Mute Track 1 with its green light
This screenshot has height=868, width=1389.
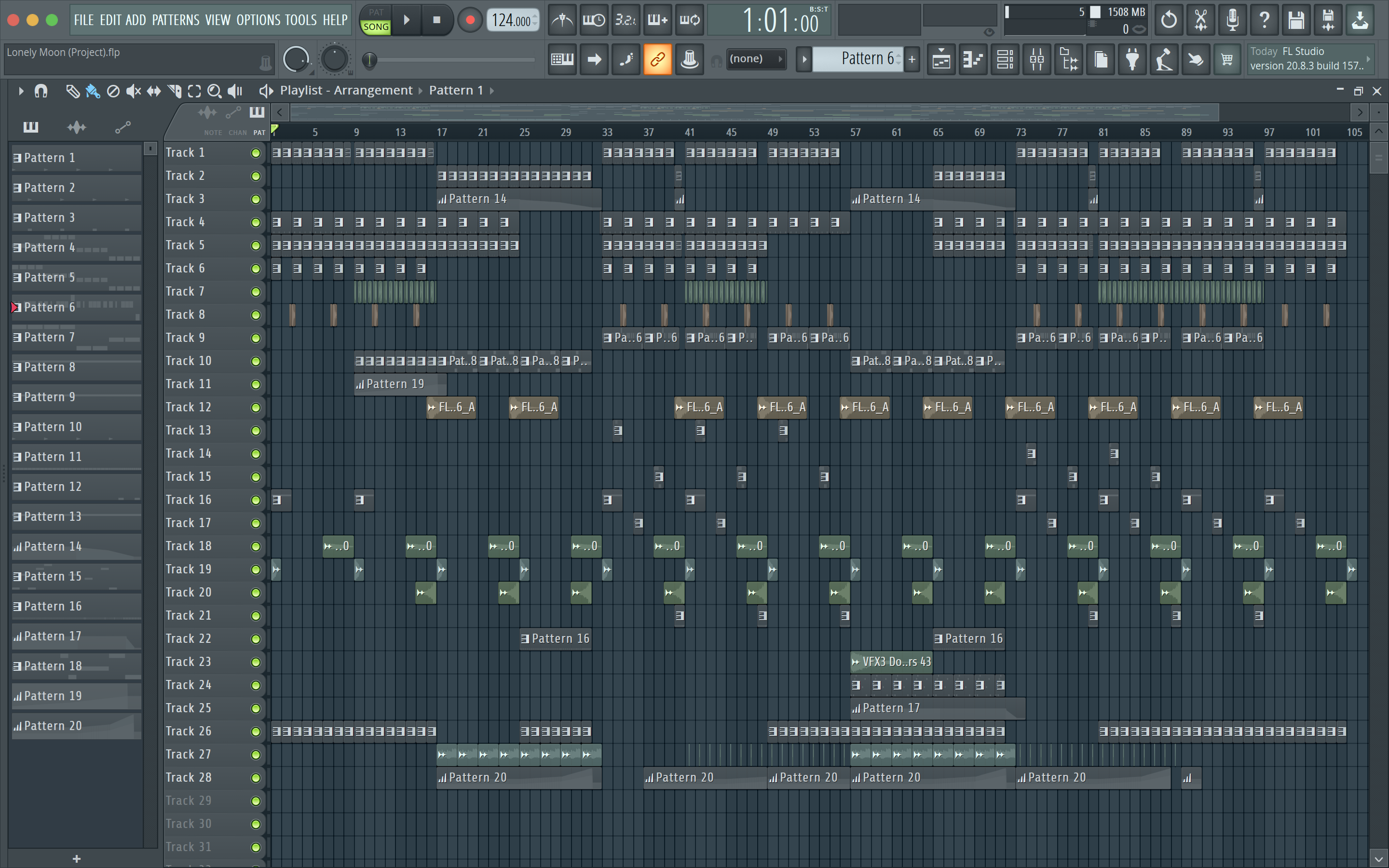pyautogui.click(x=256, y=153)
